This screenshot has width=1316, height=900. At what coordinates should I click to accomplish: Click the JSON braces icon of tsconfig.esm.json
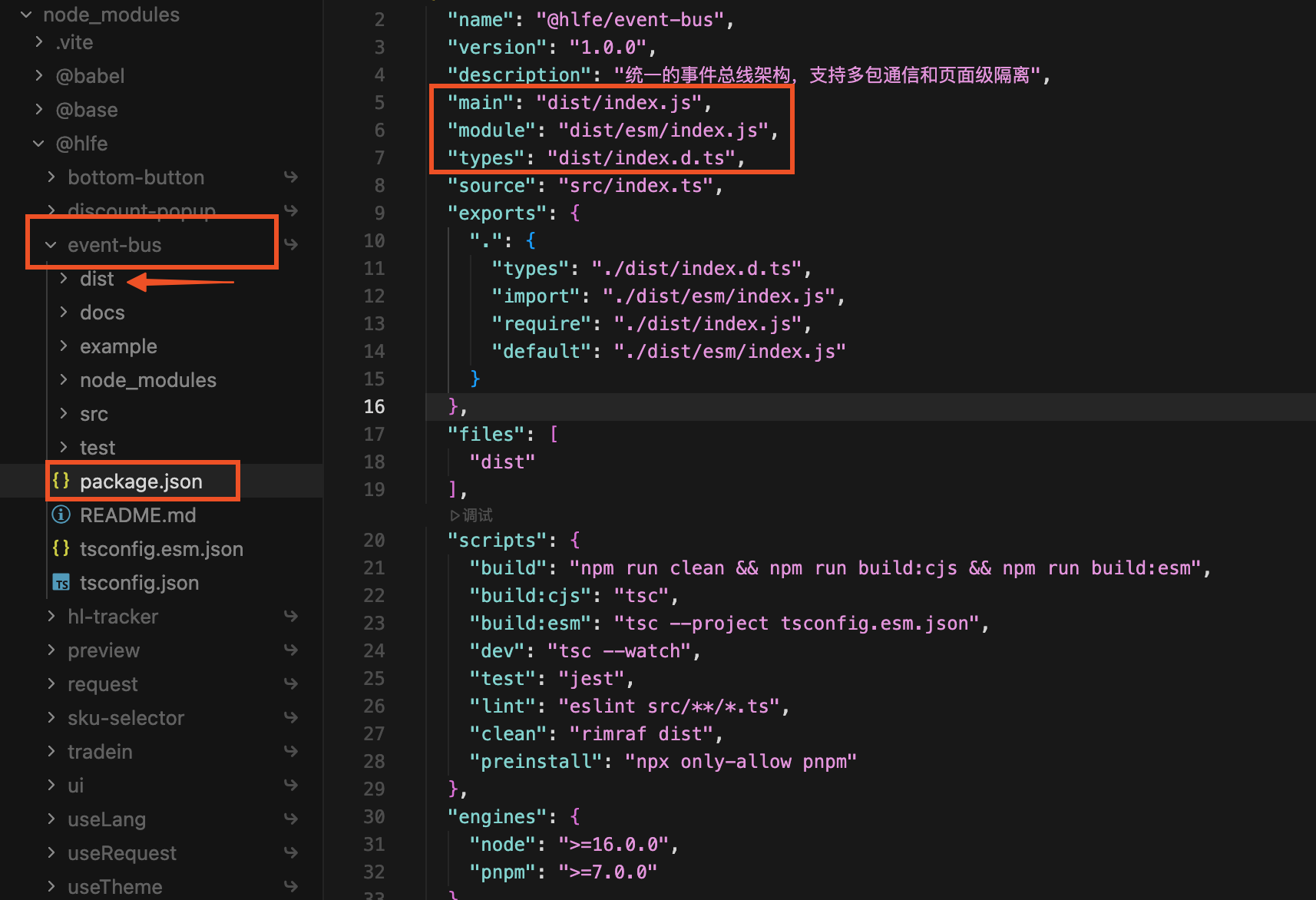(61, 548)
